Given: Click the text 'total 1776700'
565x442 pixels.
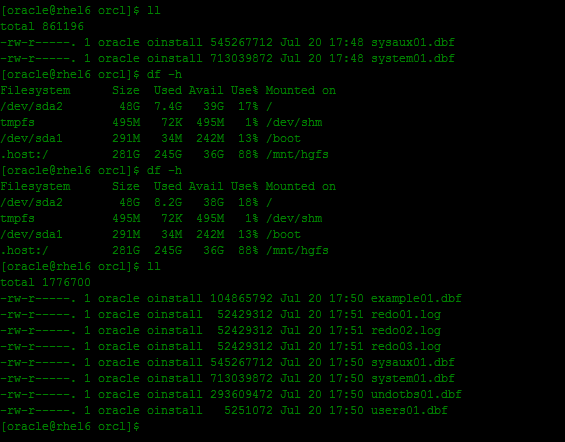Looking at the screenshot, I should [45, 282].
